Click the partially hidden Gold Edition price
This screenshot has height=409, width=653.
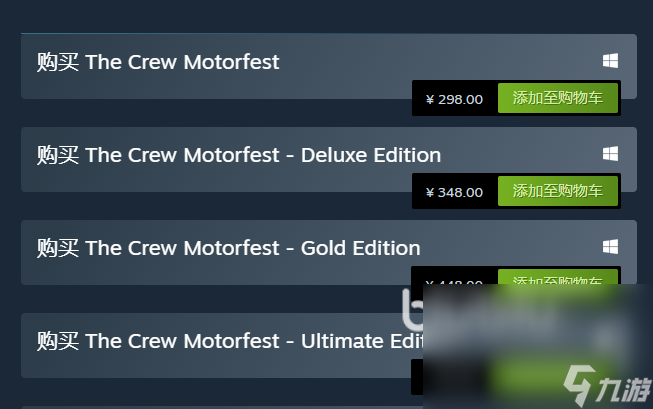click(x=454, y=282)
